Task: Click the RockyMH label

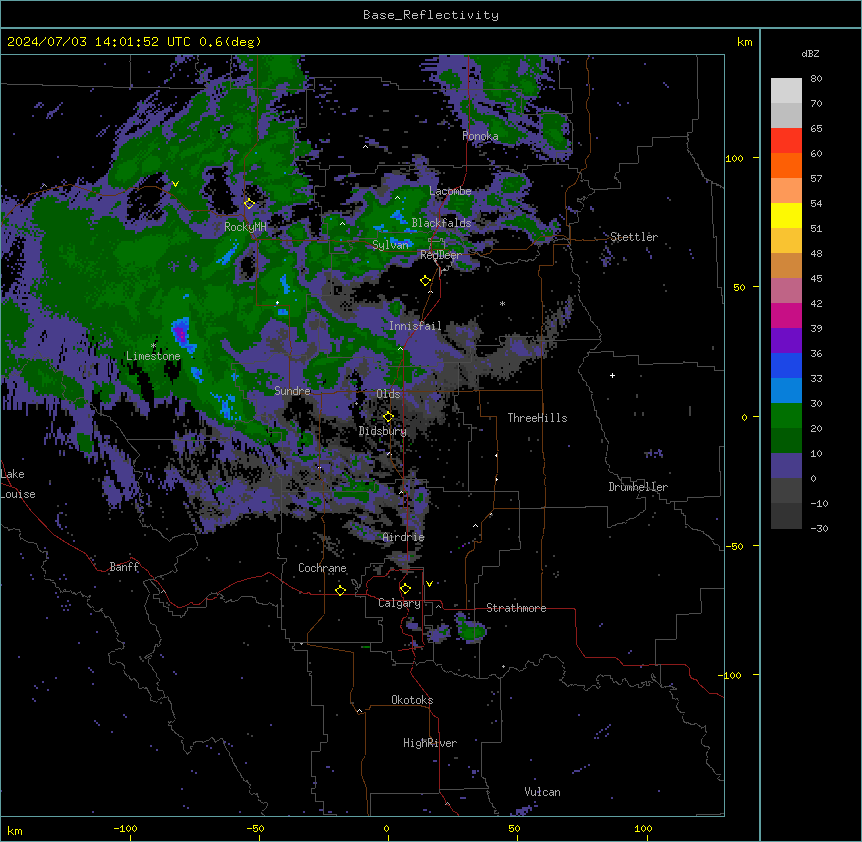Action: (x=245, y=227)
